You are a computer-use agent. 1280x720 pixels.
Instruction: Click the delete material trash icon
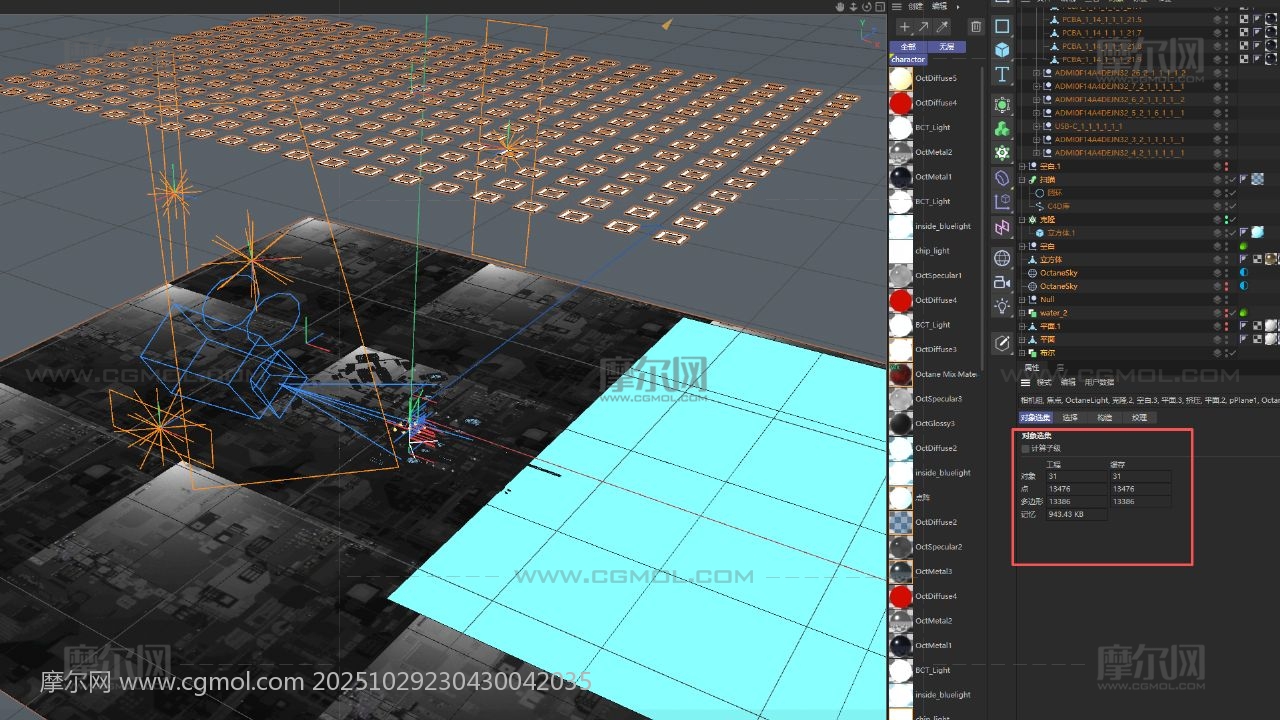pos(976,27)
